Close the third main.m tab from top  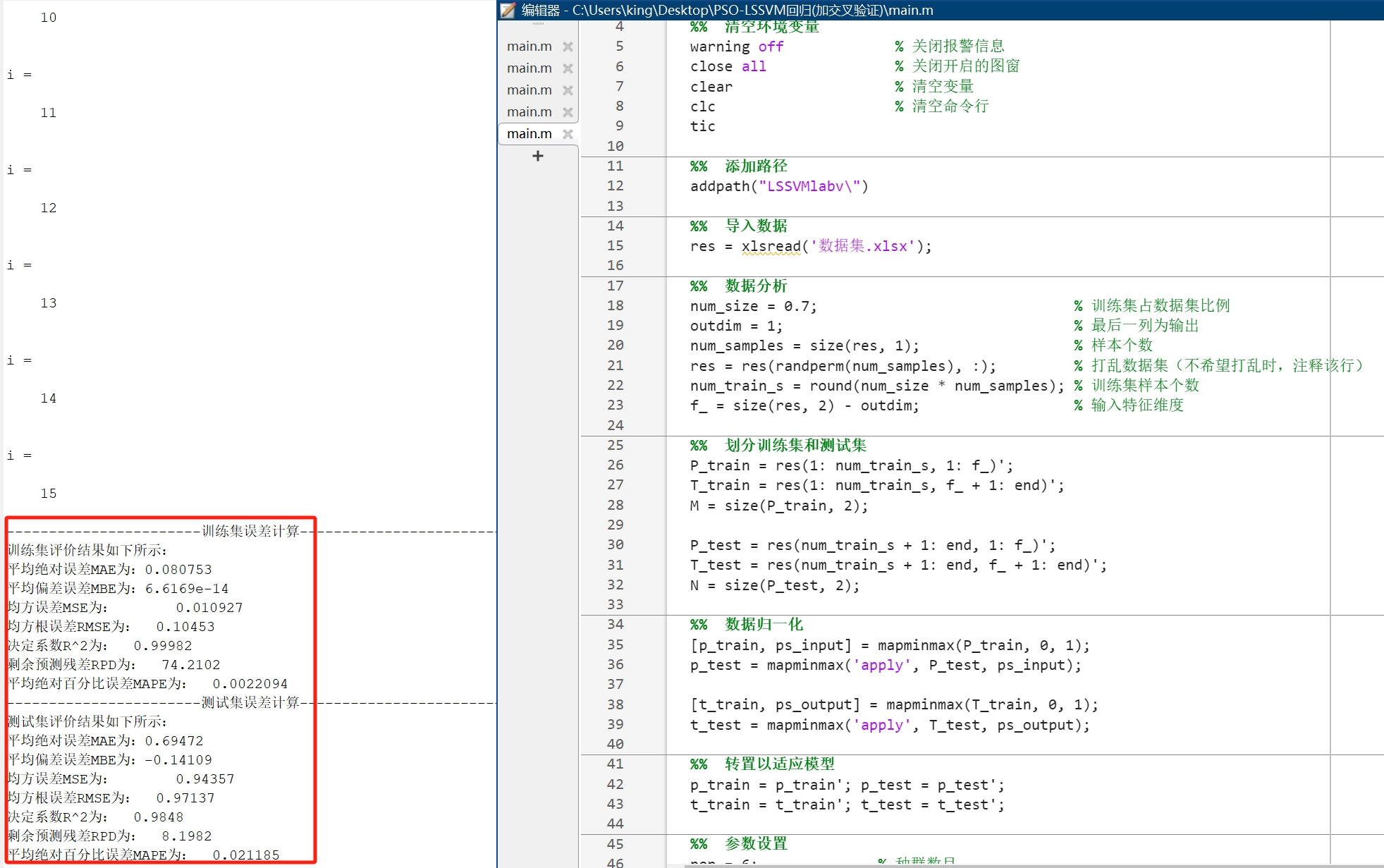[x=568, y=90]
